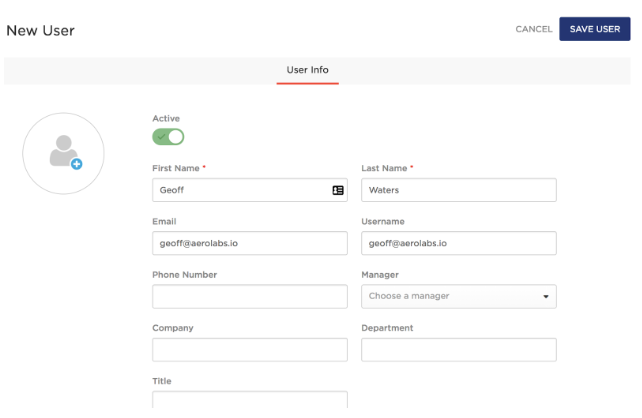Click the Phone Number label
Image resolution: width=642 pixels, height=418 pixels.
point(185,275)
